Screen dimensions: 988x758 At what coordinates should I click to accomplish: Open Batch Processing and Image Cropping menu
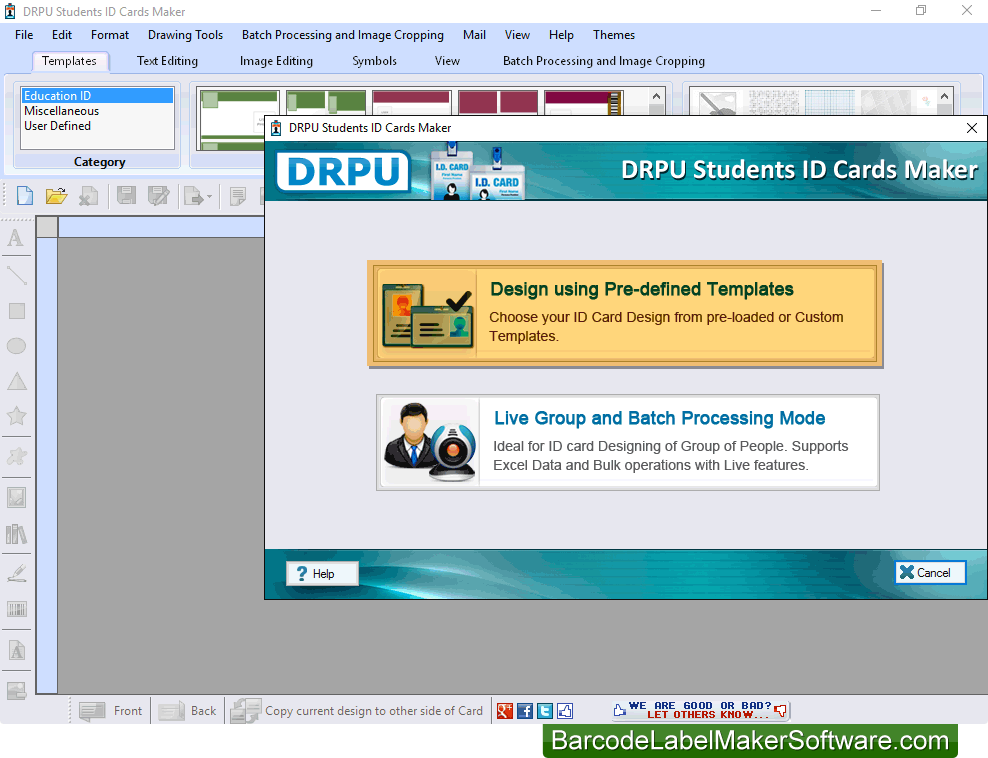343,35
